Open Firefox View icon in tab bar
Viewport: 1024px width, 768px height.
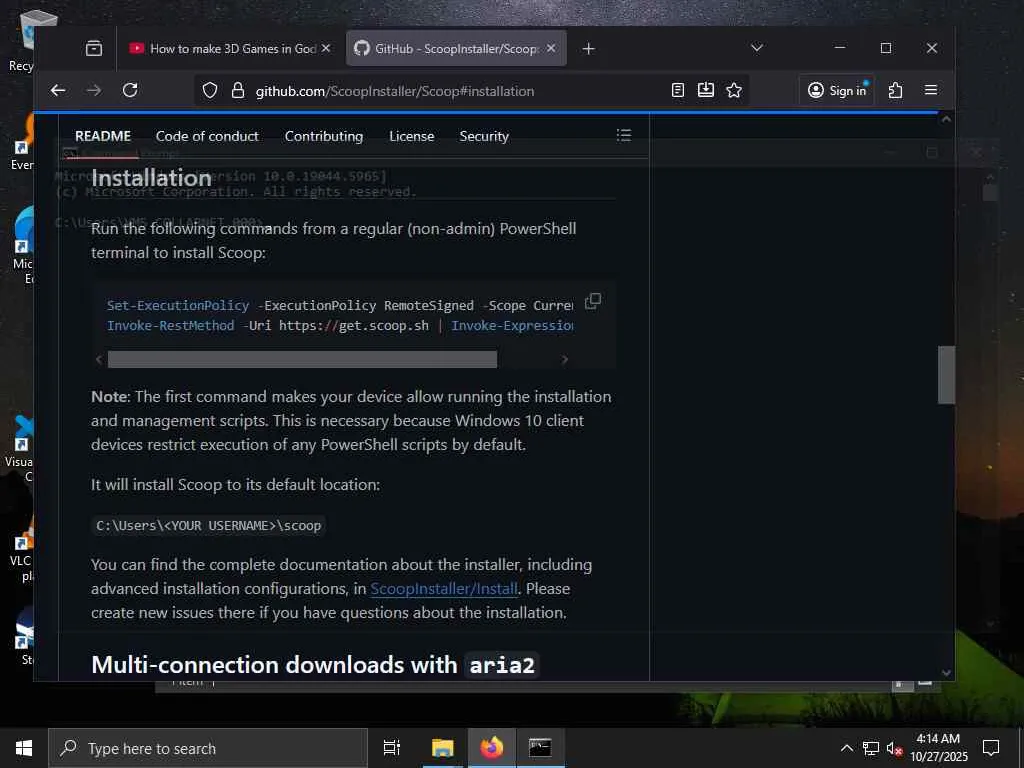tap(94, 48)
